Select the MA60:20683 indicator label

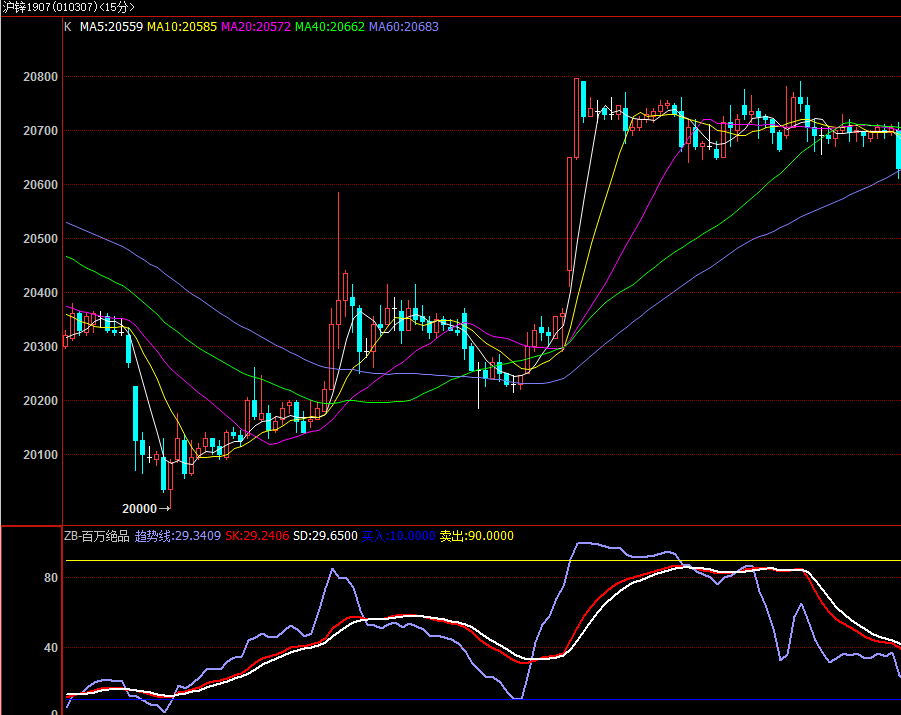[404, 27]
